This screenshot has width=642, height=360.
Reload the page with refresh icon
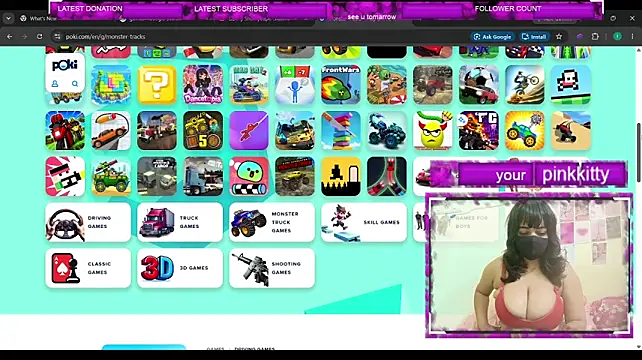click(39, 36)
